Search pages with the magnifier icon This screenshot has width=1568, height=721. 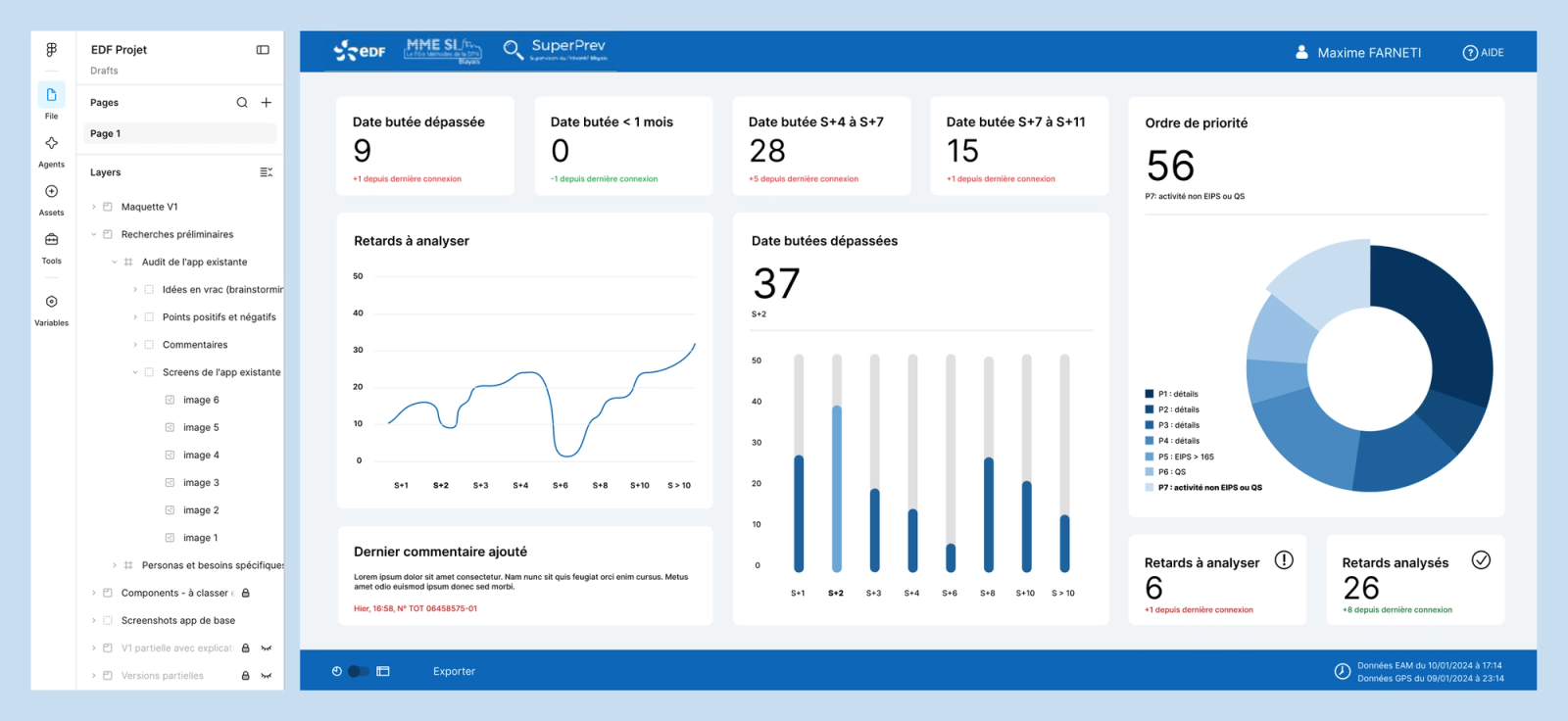tap(242, 102)
